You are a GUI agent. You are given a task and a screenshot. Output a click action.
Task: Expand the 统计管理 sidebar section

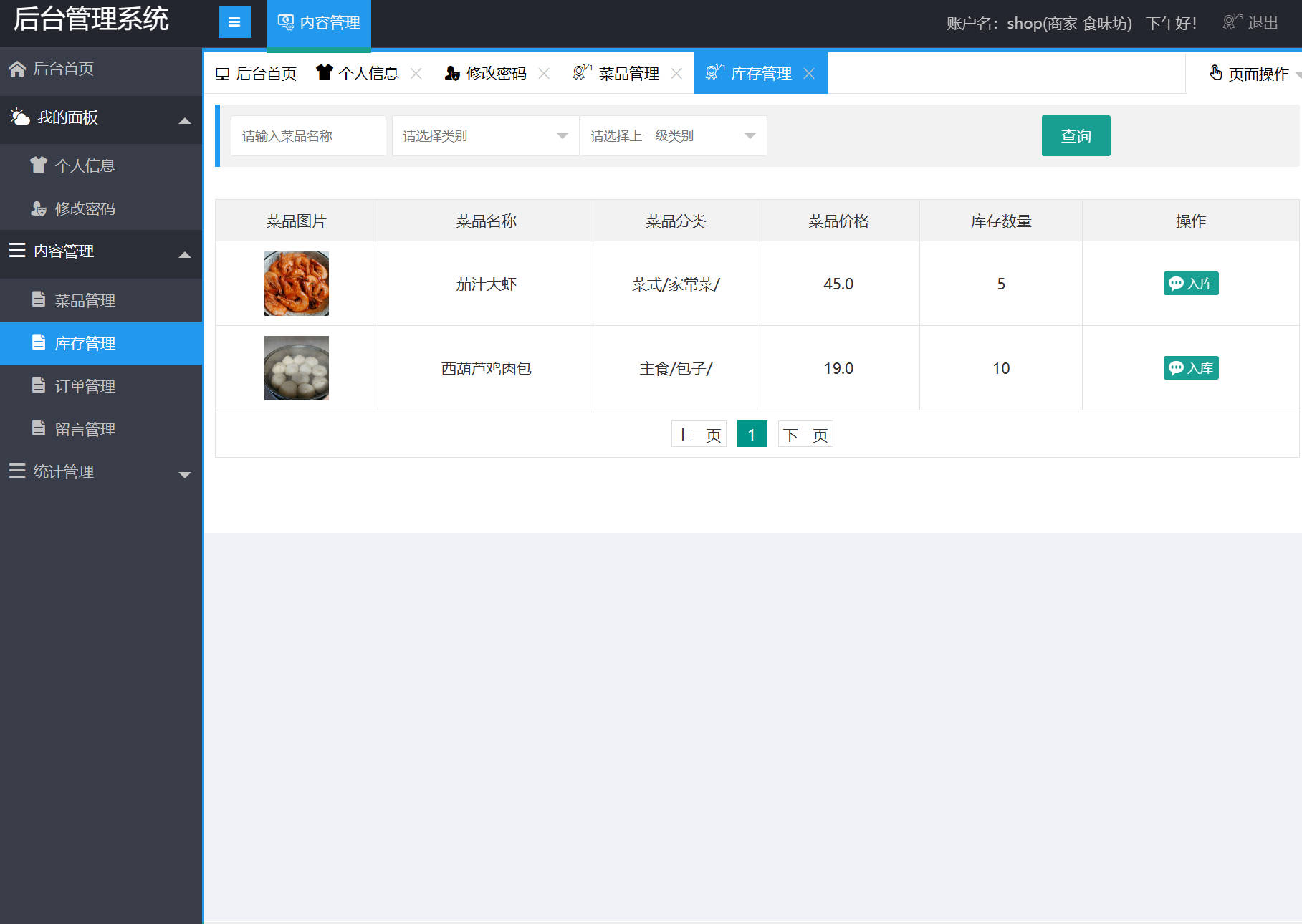point(186,473)
